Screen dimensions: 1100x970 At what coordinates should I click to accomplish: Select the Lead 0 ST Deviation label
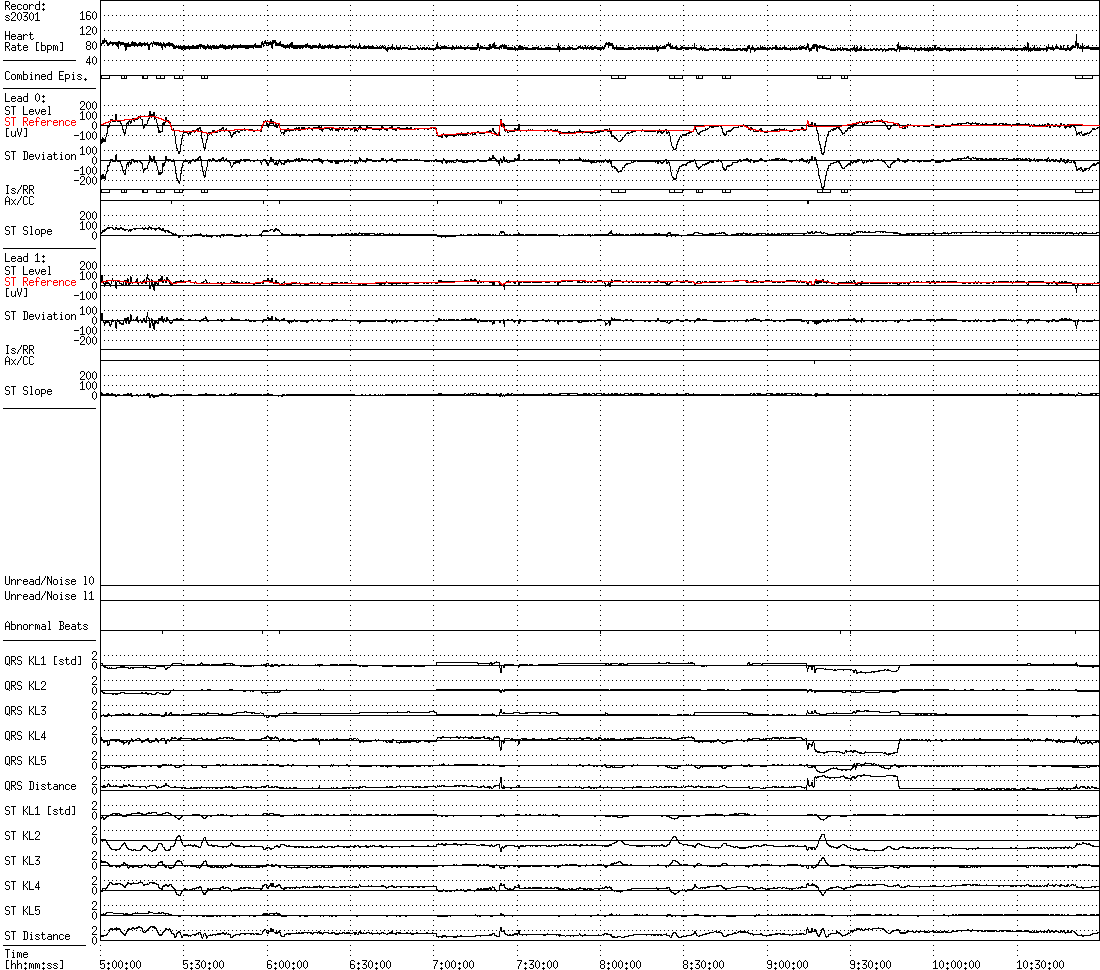(40, 156)
